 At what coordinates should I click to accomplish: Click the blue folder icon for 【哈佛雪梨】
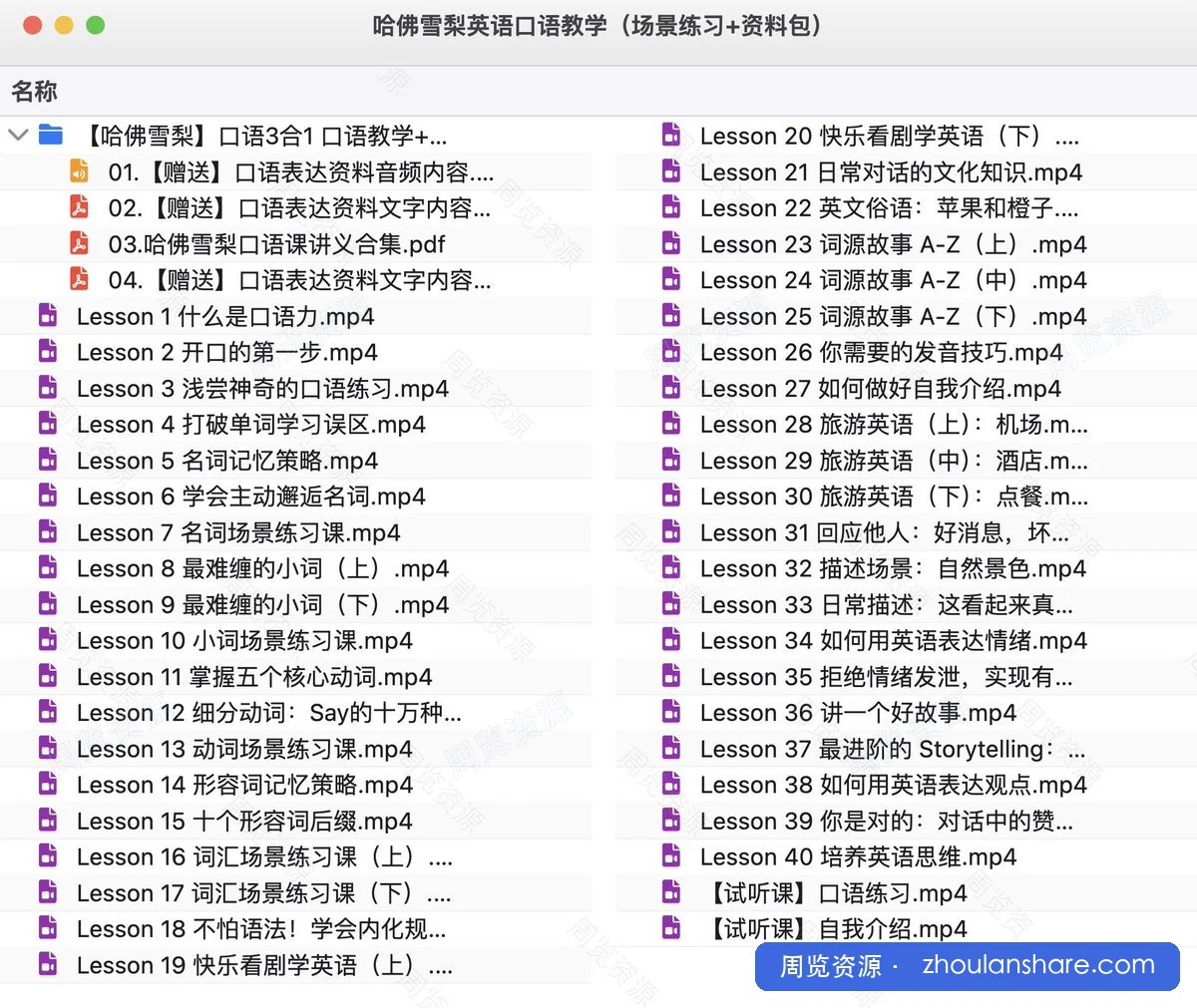(x=50, y=135)
